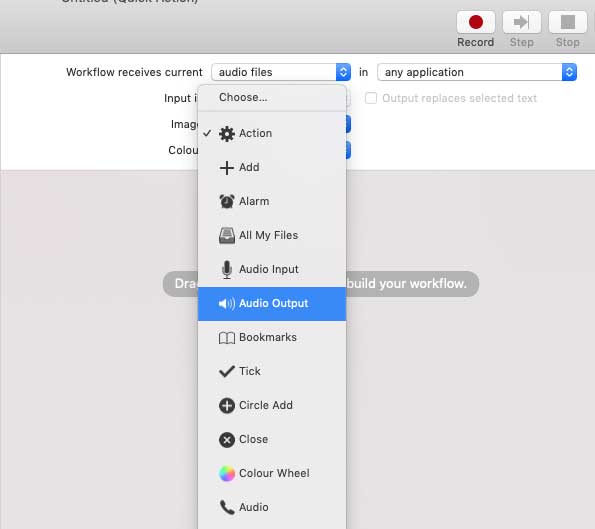
Task: Choose the Add plus icon entry
Action: point(272,167)
